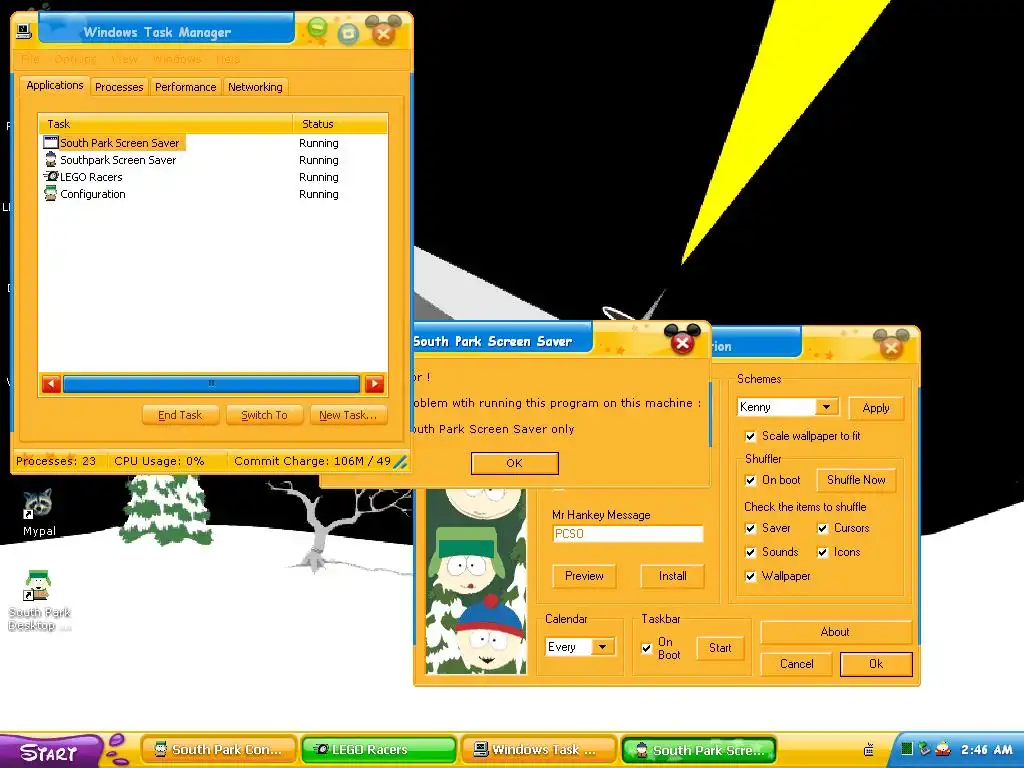Viewport: 1024px width, 768px height.
Task: Select South Park Screen Saver task icon
Action: point(51,142)
